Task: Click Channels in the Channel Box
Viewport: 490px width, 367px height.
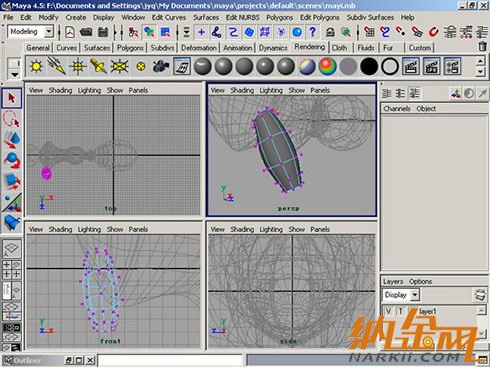Action: (x=397, y=109)
